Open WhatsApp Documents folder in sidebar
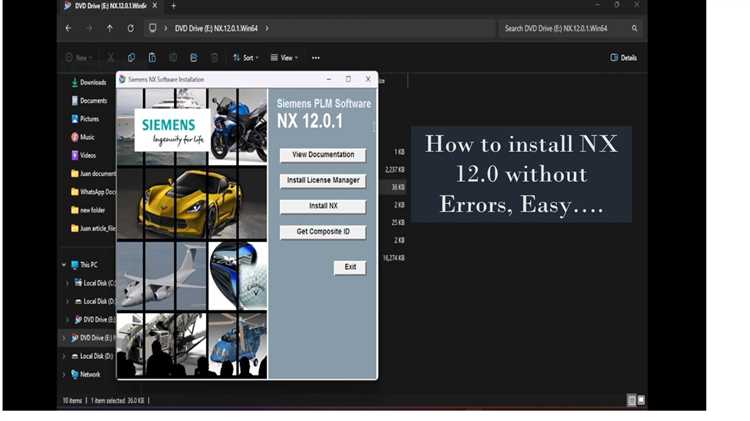Image resolution: width=750 pixels, height=421 pixels. (x=93, y=192)
